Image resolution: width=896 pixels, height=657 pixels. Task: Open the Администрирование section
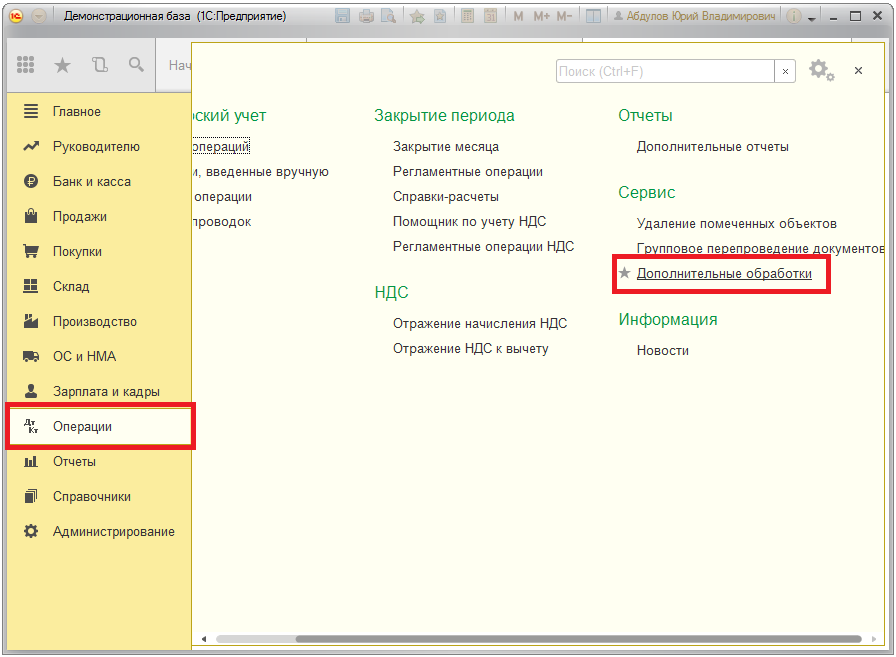point(113,532)
